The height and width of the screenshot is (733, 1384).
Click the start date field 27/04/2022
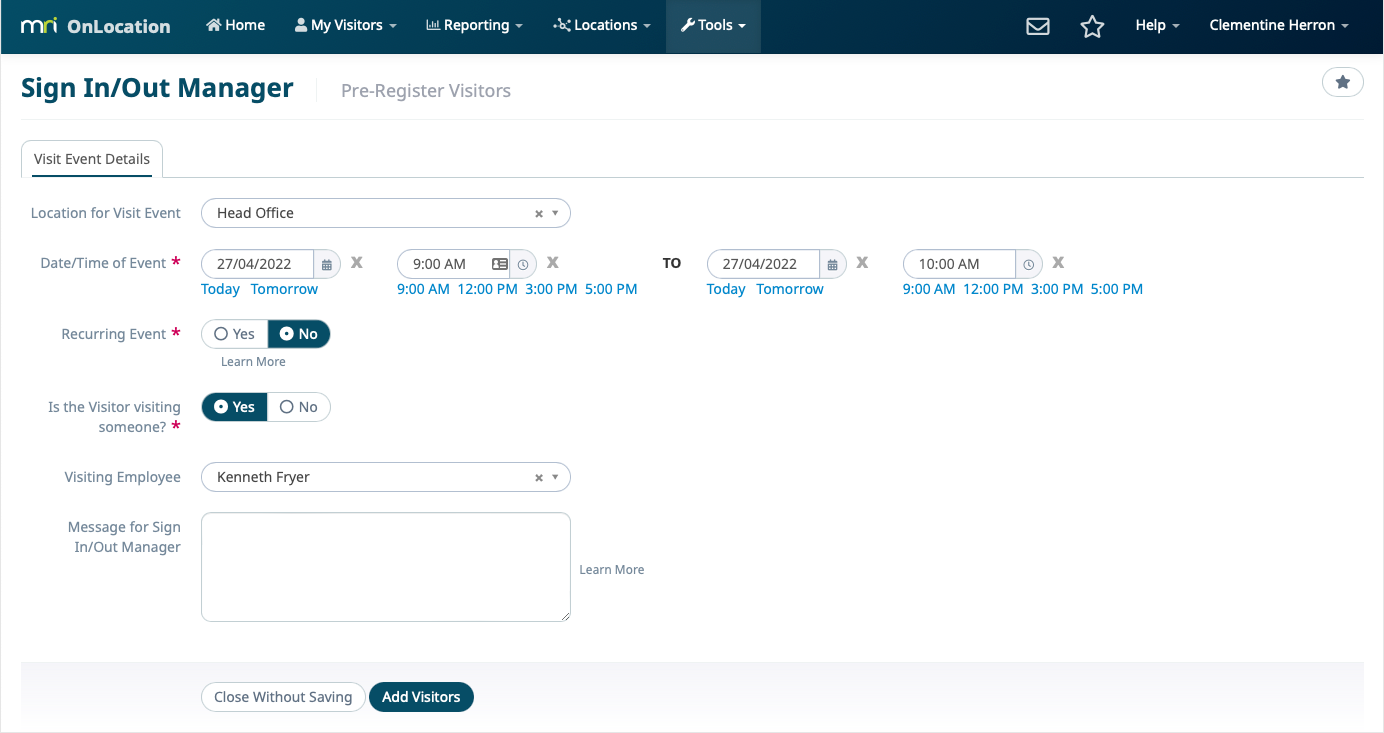point(258,264)
